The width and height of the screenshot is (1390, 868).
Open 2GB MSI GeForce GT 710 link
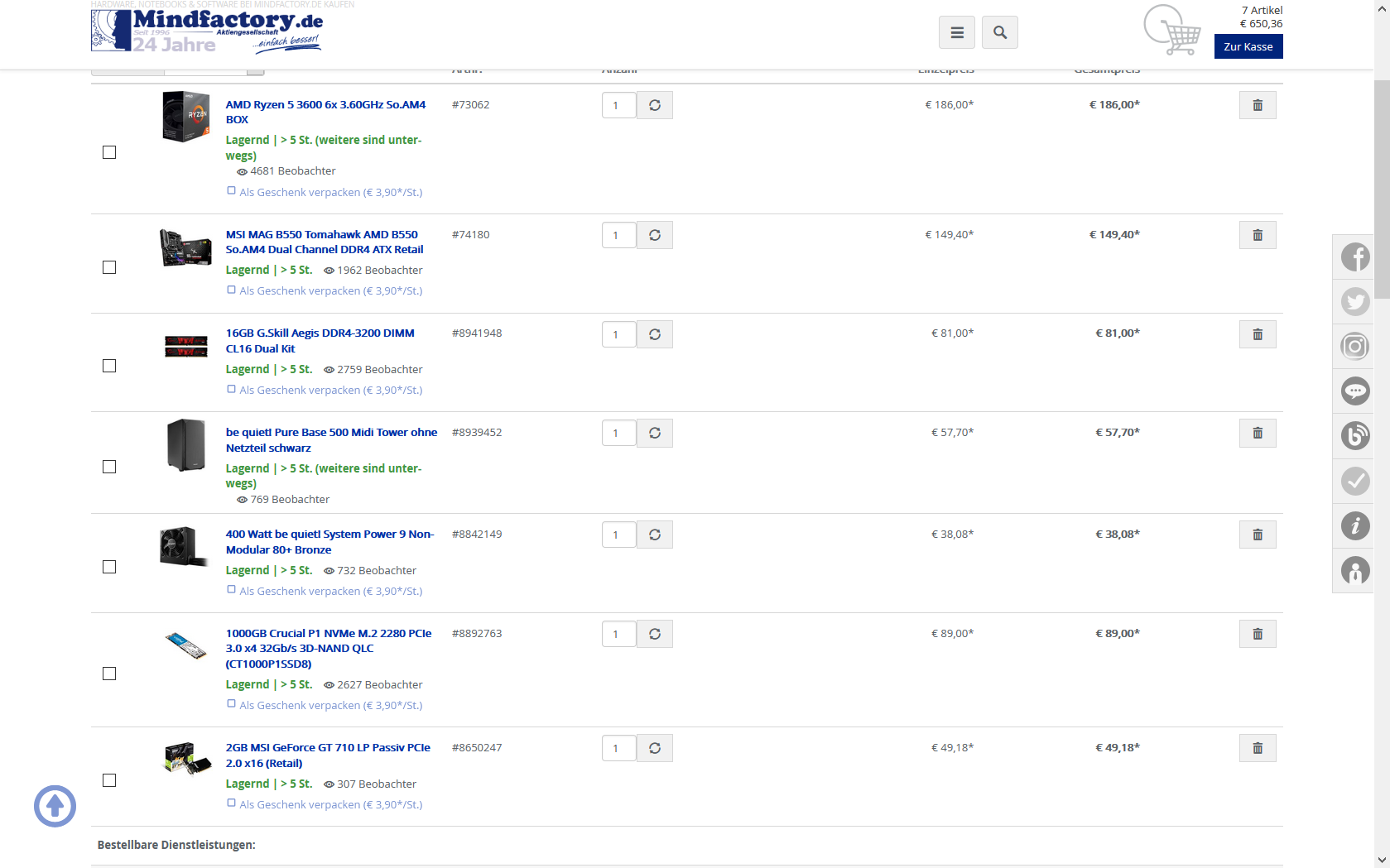pos(328,755)
